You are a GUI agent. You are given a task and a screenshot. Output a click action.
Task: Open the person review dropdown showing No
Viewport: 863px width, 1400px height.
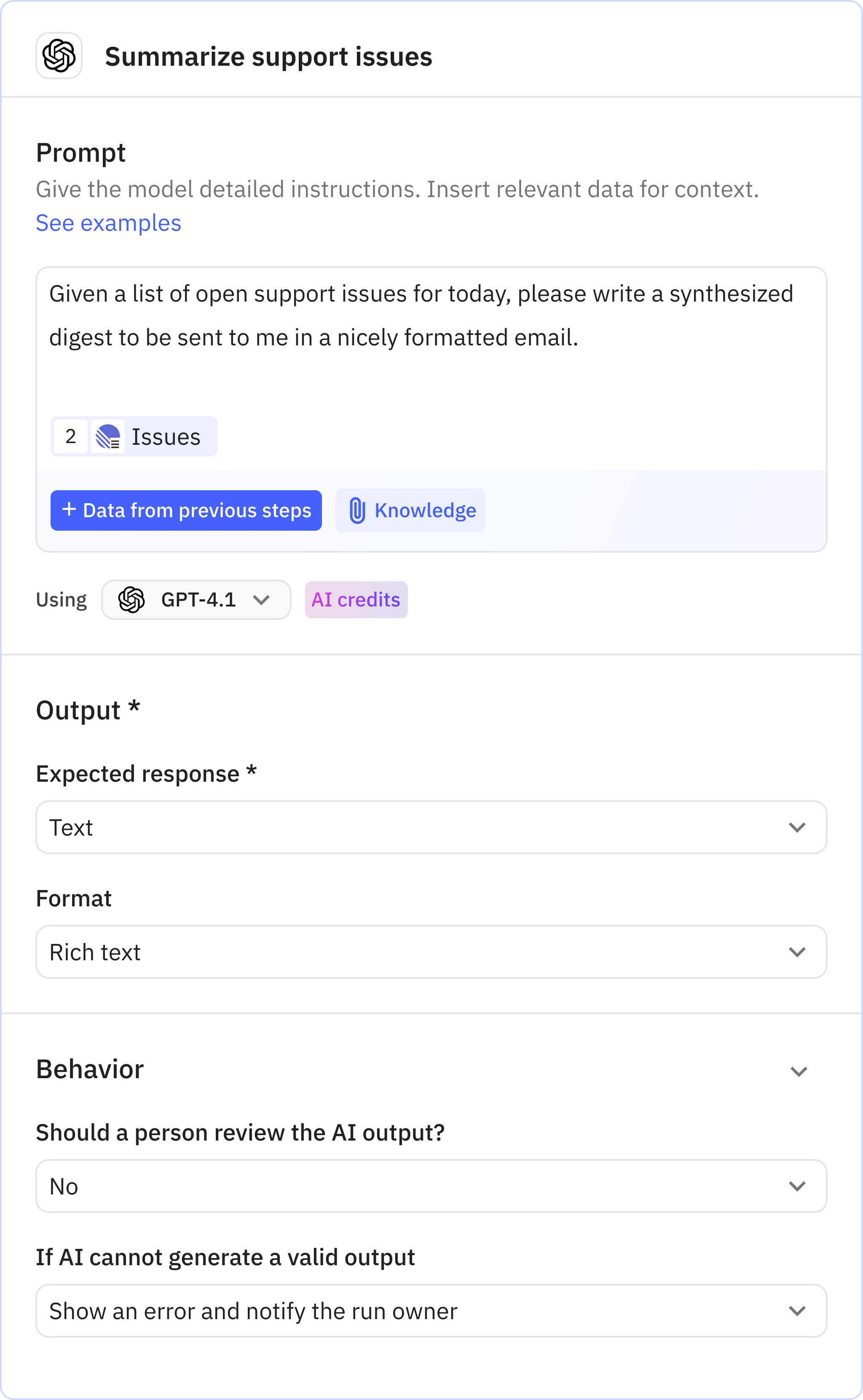coord(431,1186)
